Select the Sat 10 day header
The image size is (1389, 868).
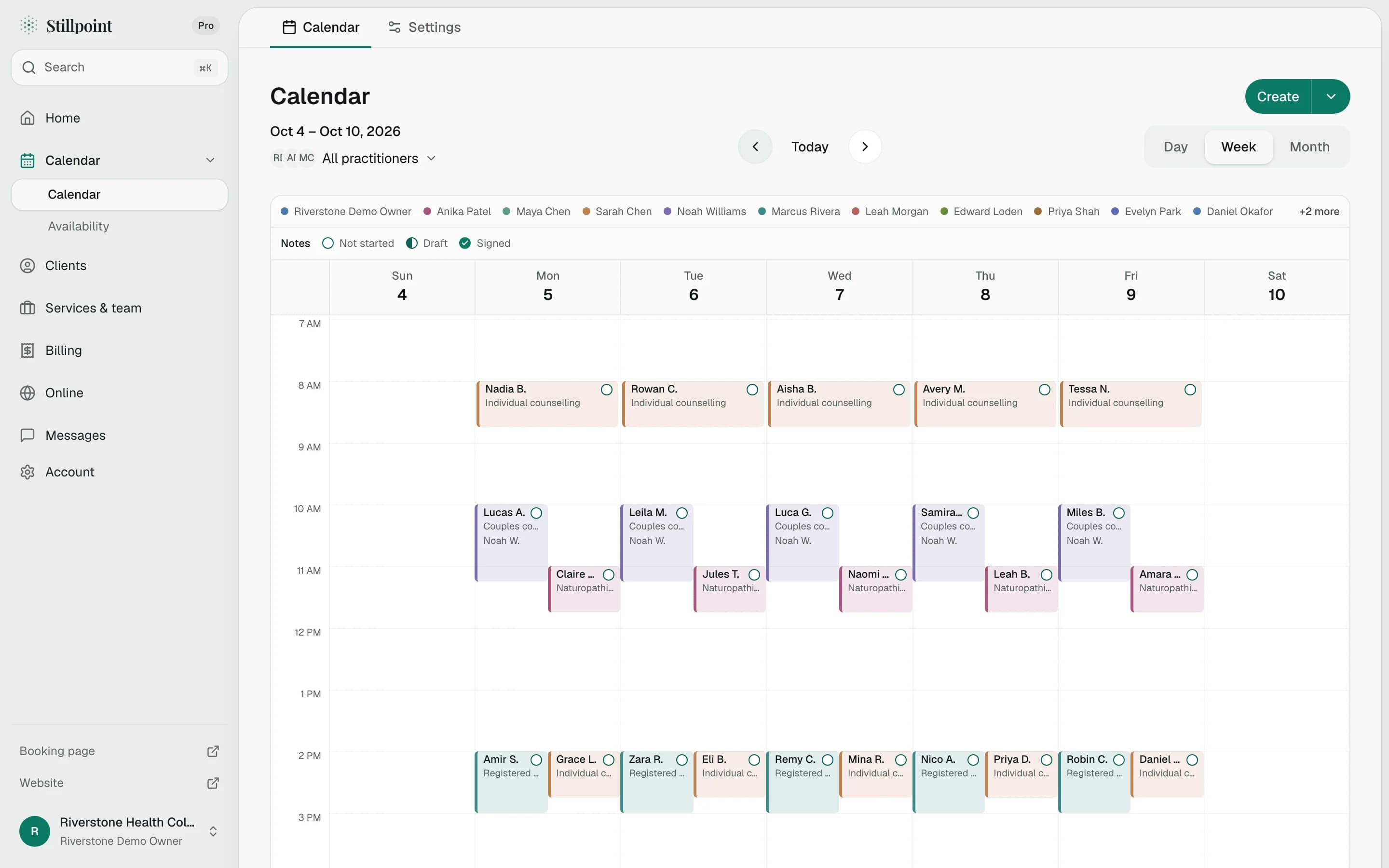coord(1277,286)
